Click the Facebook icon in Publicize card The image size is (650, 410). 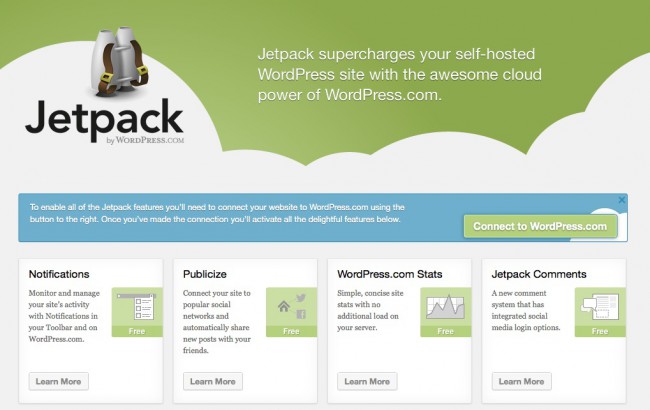pos(301,314)
